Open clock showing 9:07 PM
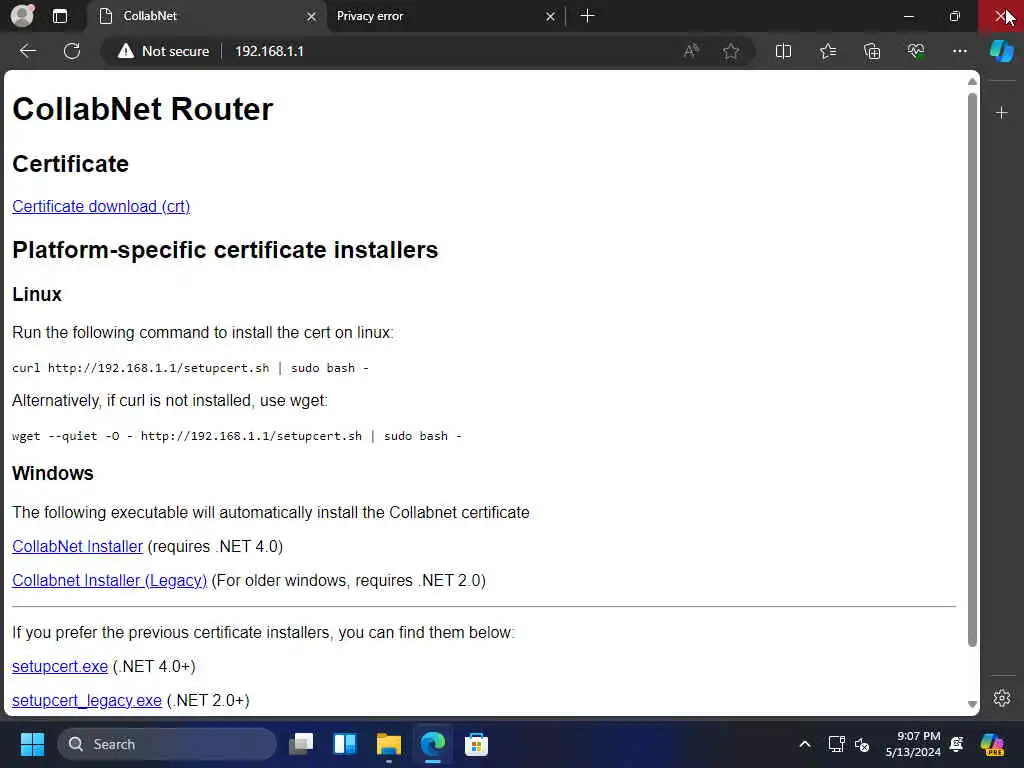 point(913,744)
